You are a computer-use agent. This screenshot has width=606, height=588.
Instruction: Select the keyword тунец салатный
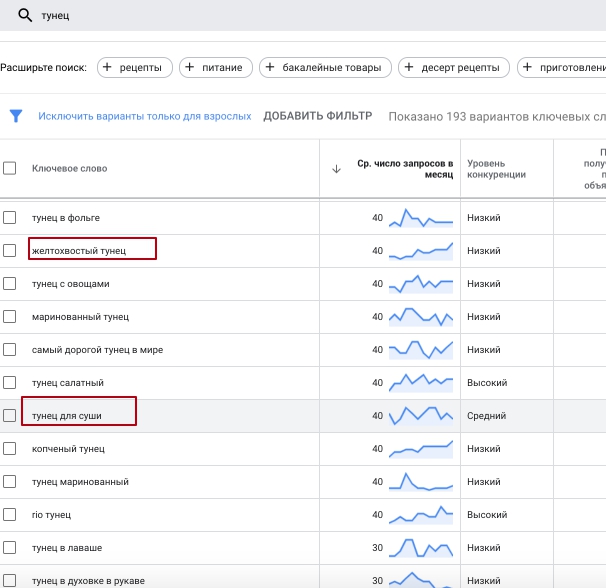[x=68, y=383]
